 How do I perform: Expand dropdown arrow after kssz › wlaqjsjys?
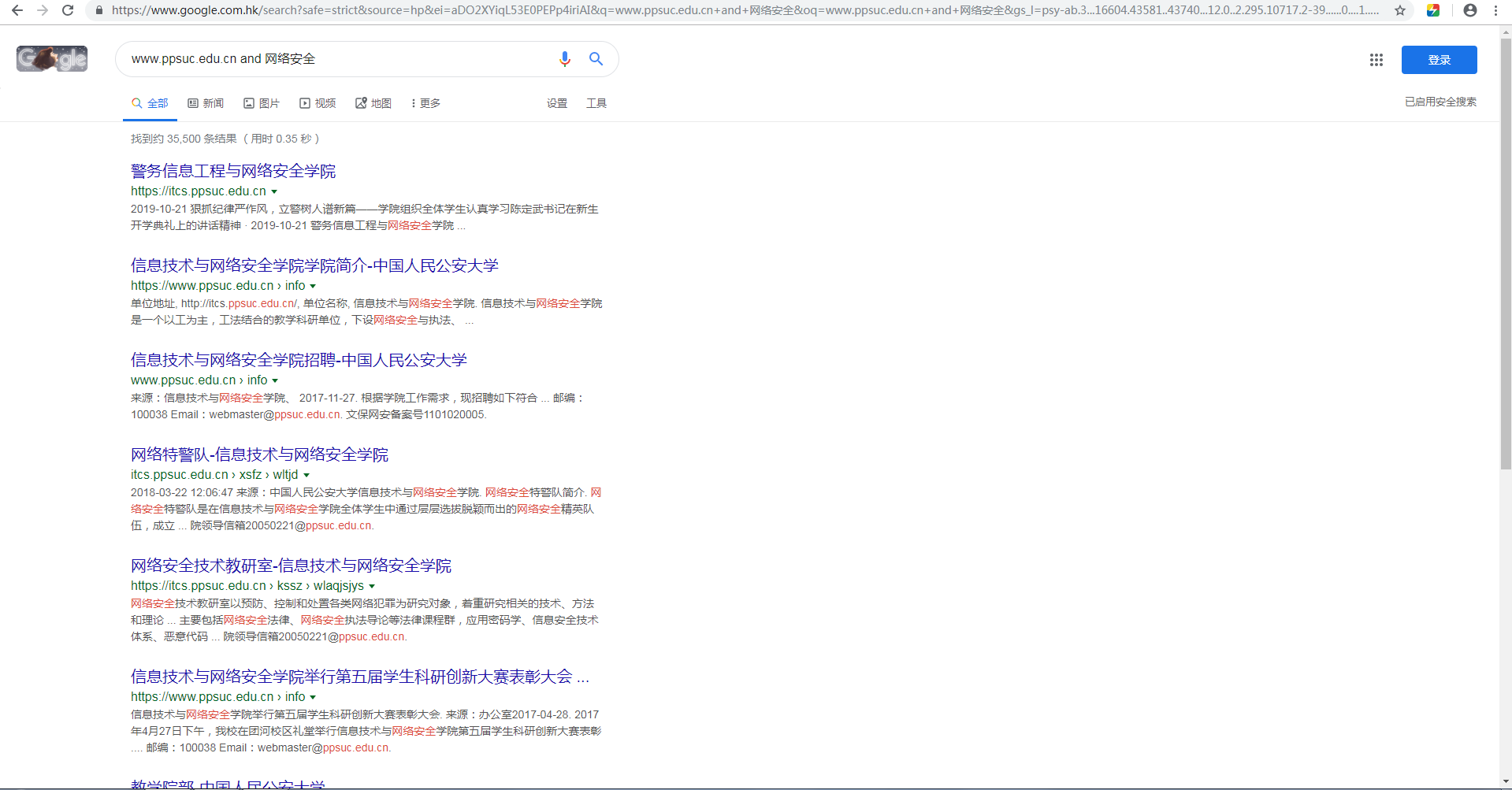tap(372, 586)
